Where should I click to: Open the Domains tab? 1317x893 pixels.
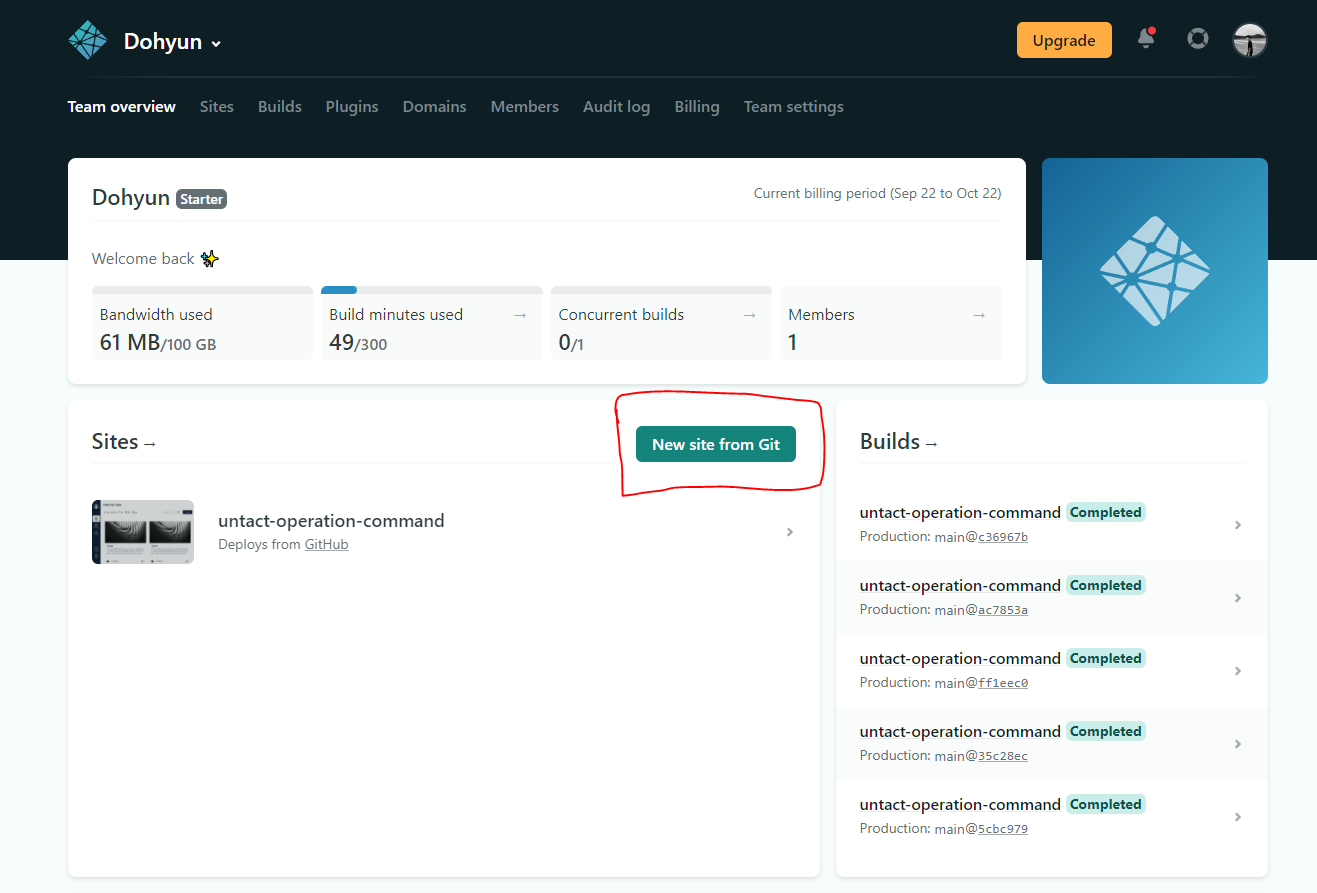pos(435,107)
